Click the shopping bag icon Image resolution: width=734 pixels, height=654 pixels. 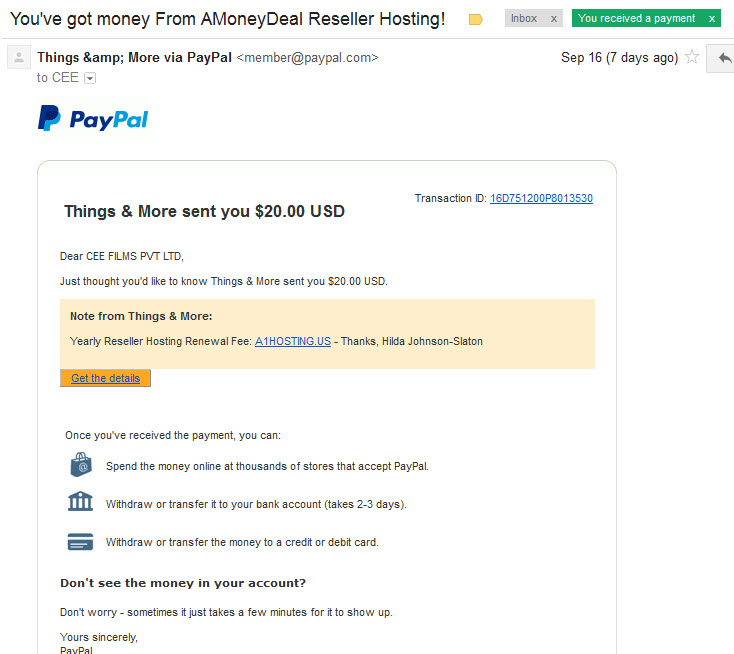click(81, 464)
